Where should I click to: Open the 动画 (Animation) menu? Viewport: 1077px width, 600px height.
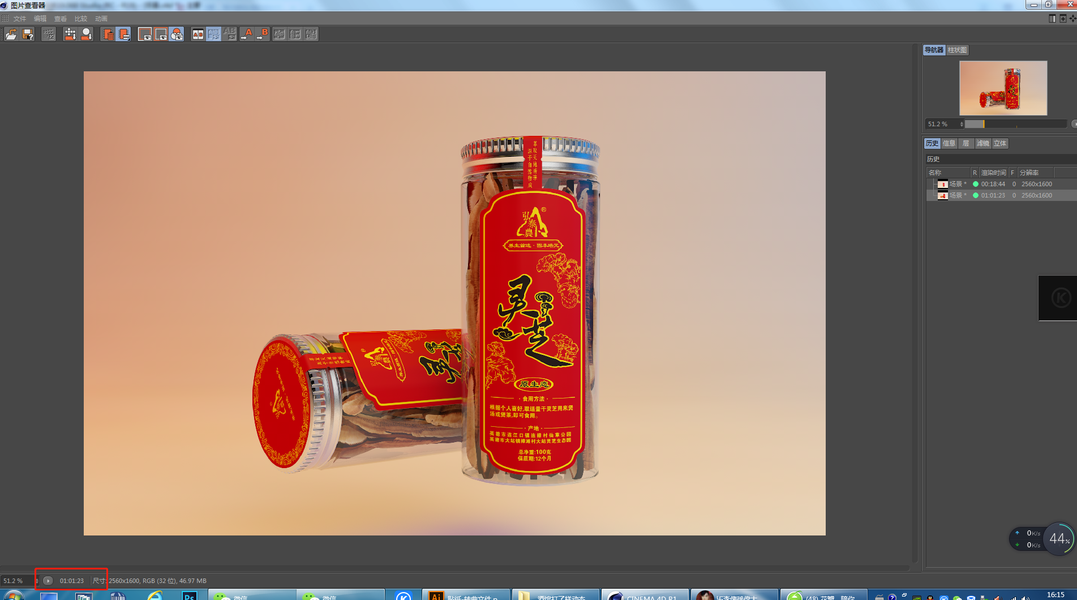102,19
